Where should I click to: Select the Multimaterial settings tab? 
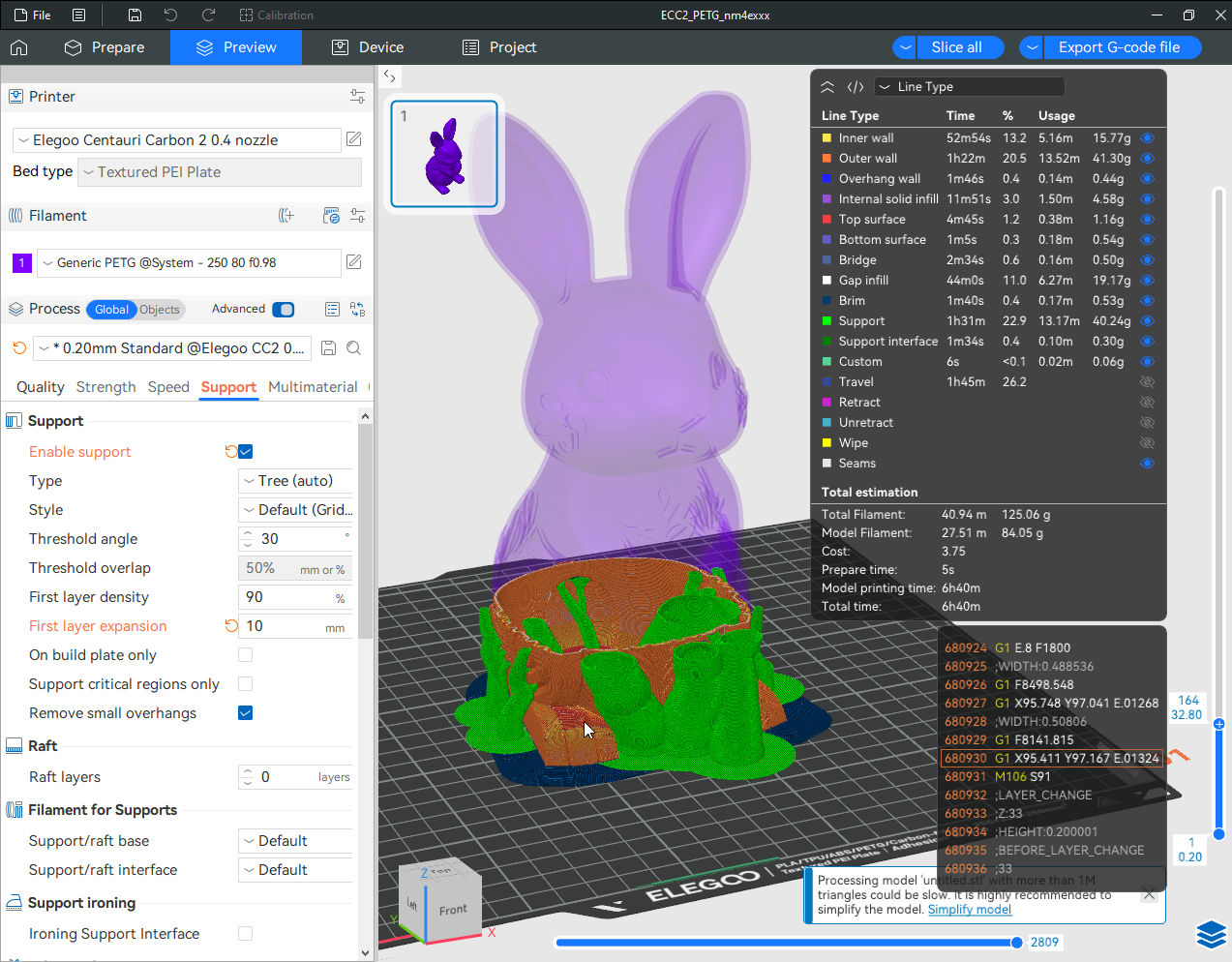(x=313, y=387)
